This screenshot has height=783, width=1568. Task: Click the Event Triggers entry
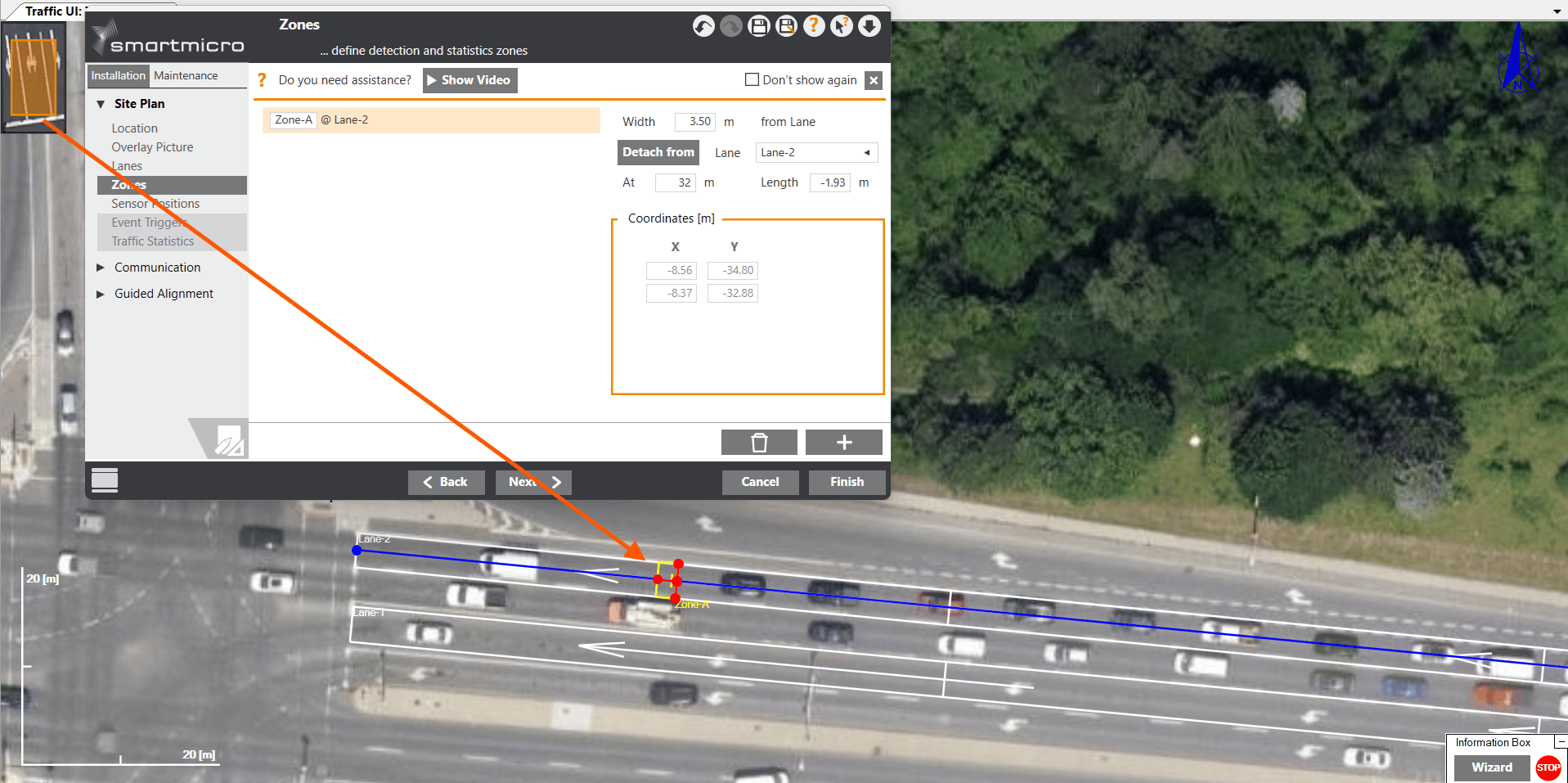150,223
